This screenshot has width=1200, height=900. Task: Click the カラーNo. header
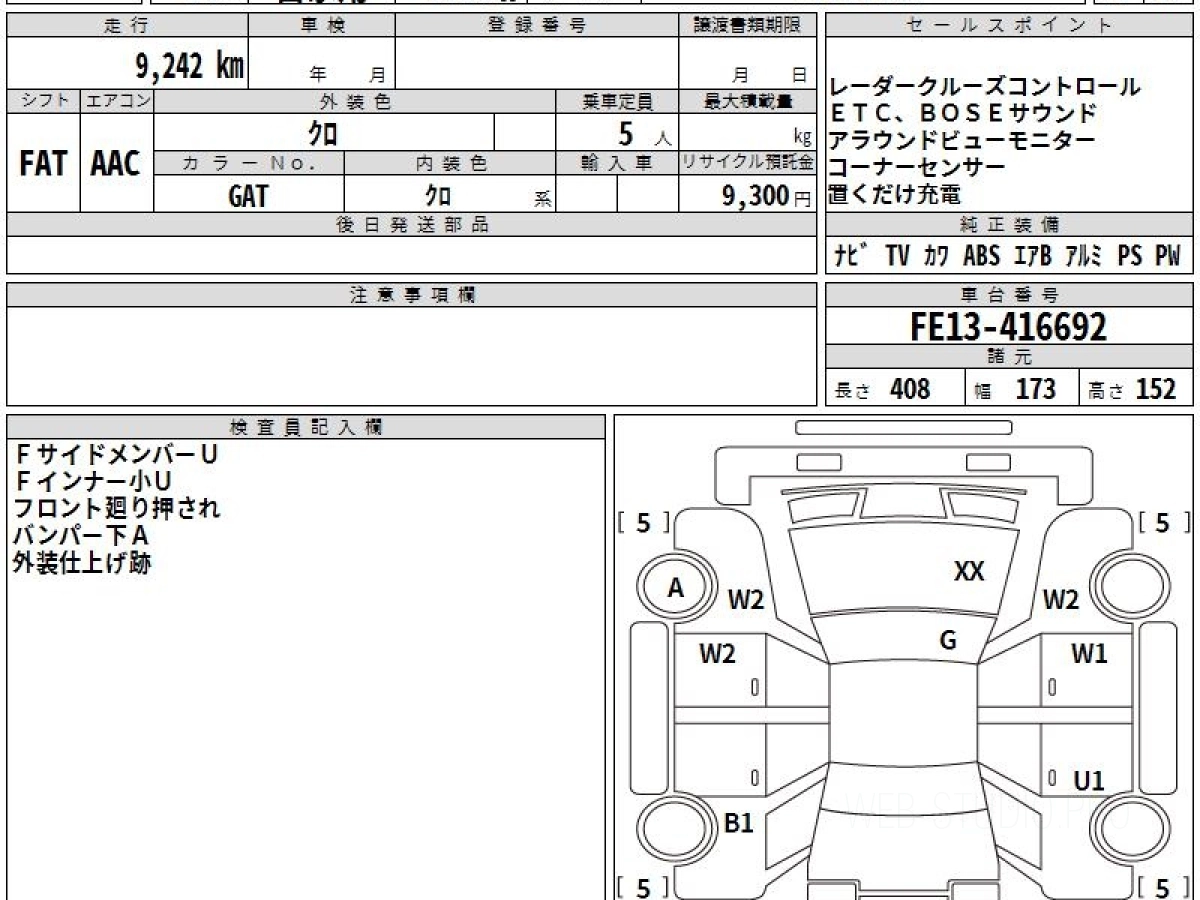(249, 163)
